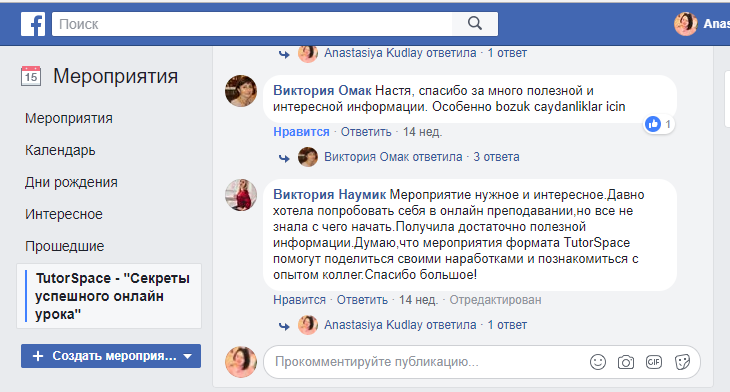This screenshot has height=392, width=730.
Task: Open the Создать мероприятие dropdown arrow
Action: pos(188,356)
